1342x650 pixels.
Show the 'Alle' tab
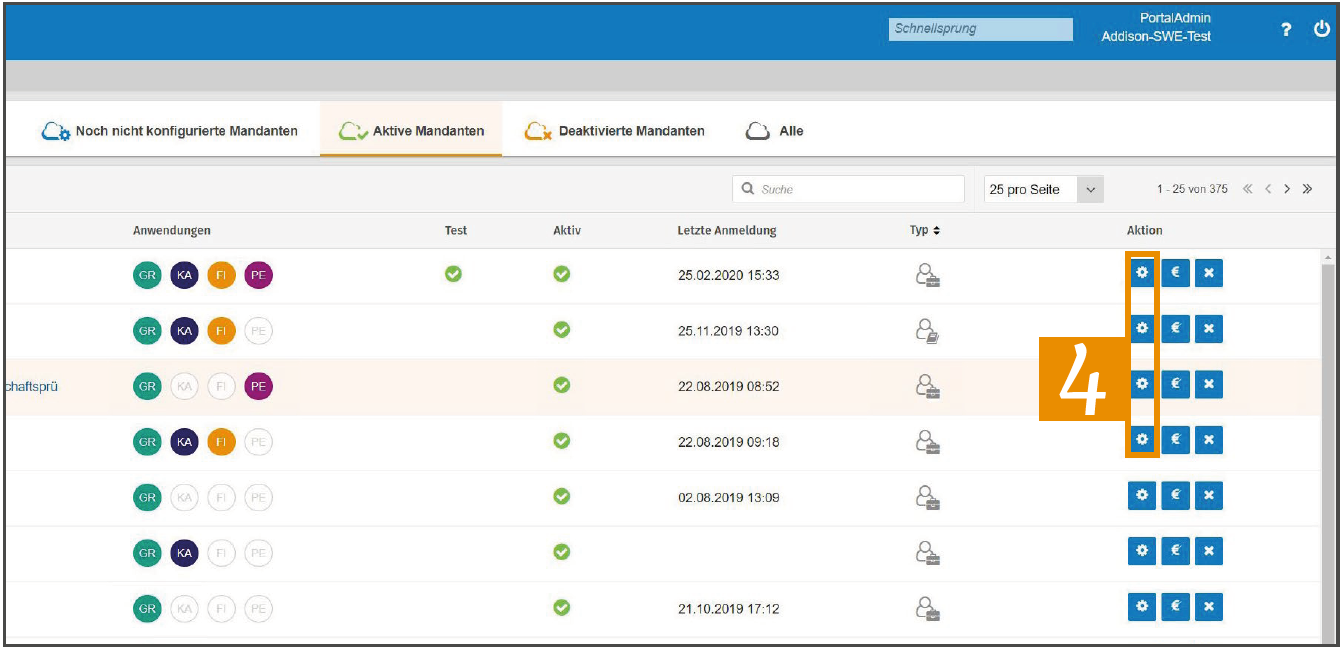tap(775, 131)
